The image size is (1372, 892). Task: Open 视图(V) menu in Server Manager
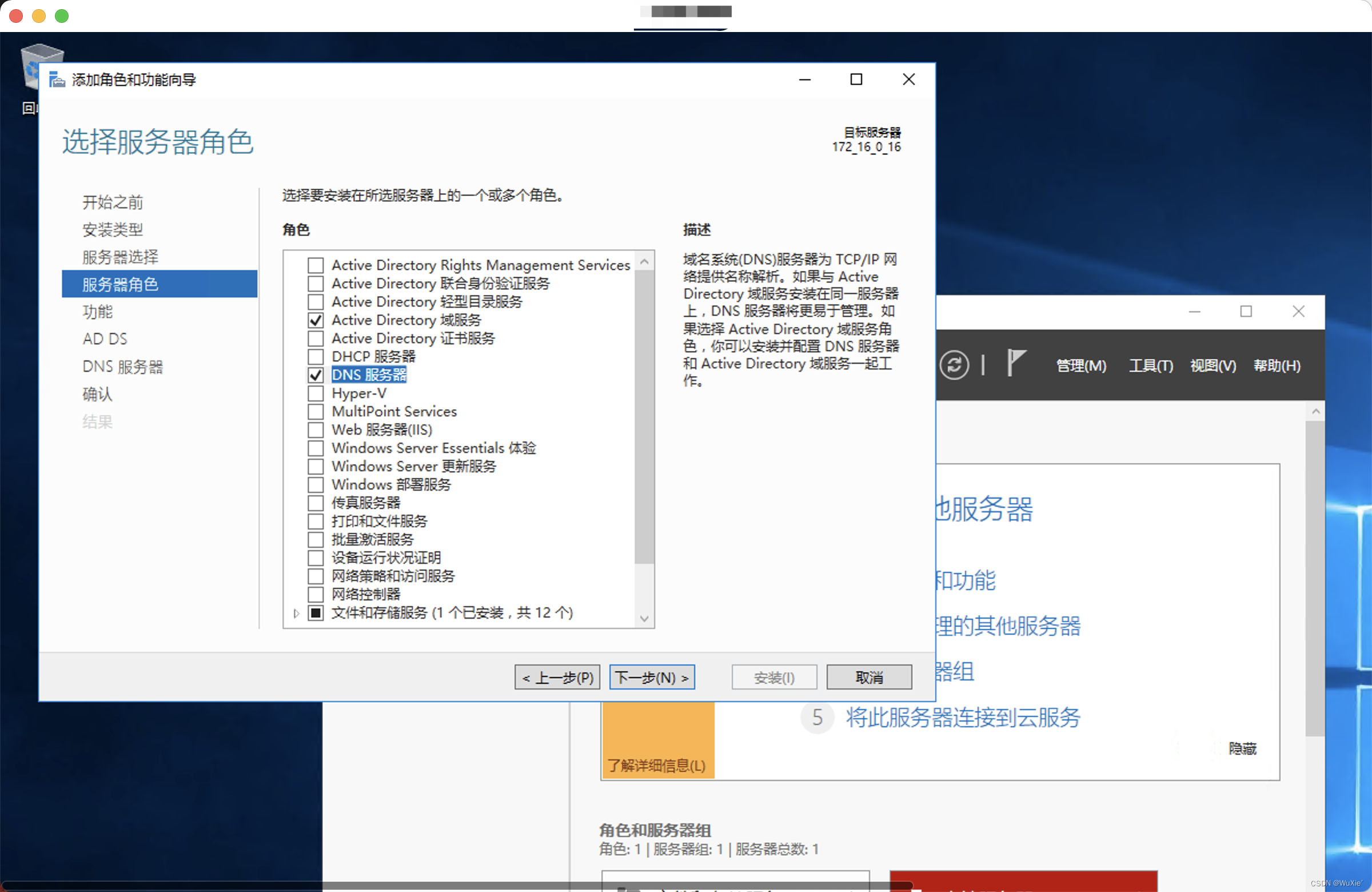click(1213, 365)
